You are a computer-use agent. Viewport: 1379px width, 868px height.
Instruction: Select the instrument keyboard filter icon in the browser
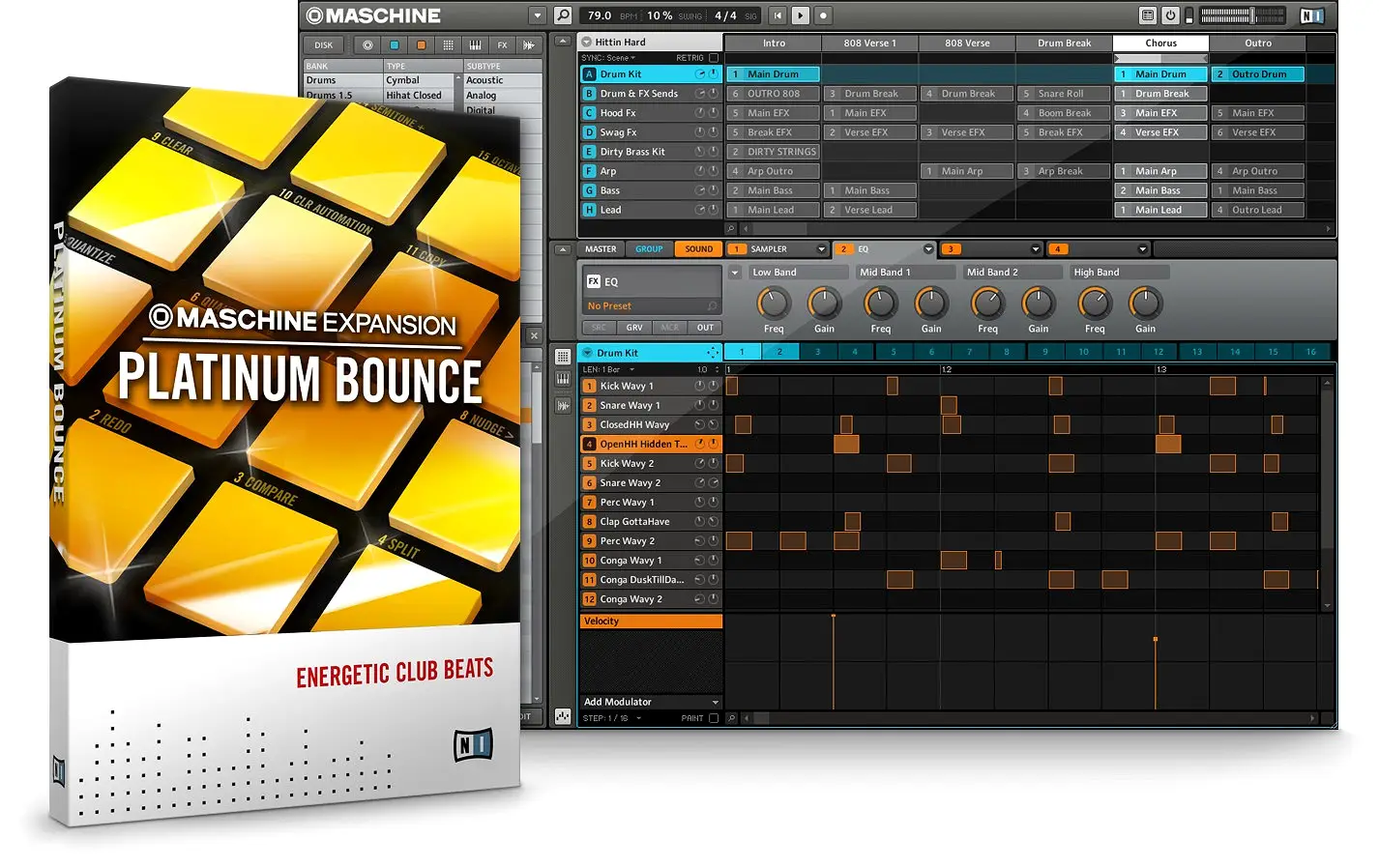[x=475, y=45]
